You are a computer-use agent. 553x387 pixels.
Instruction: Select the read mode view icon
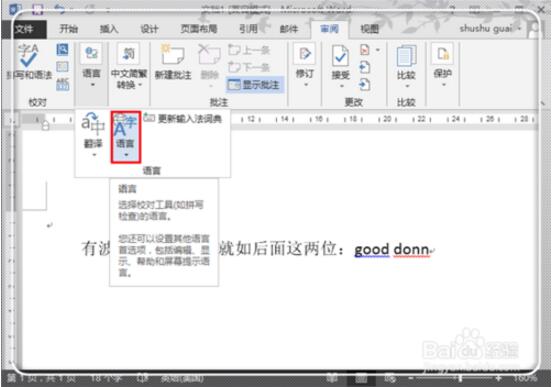(332, 379)
